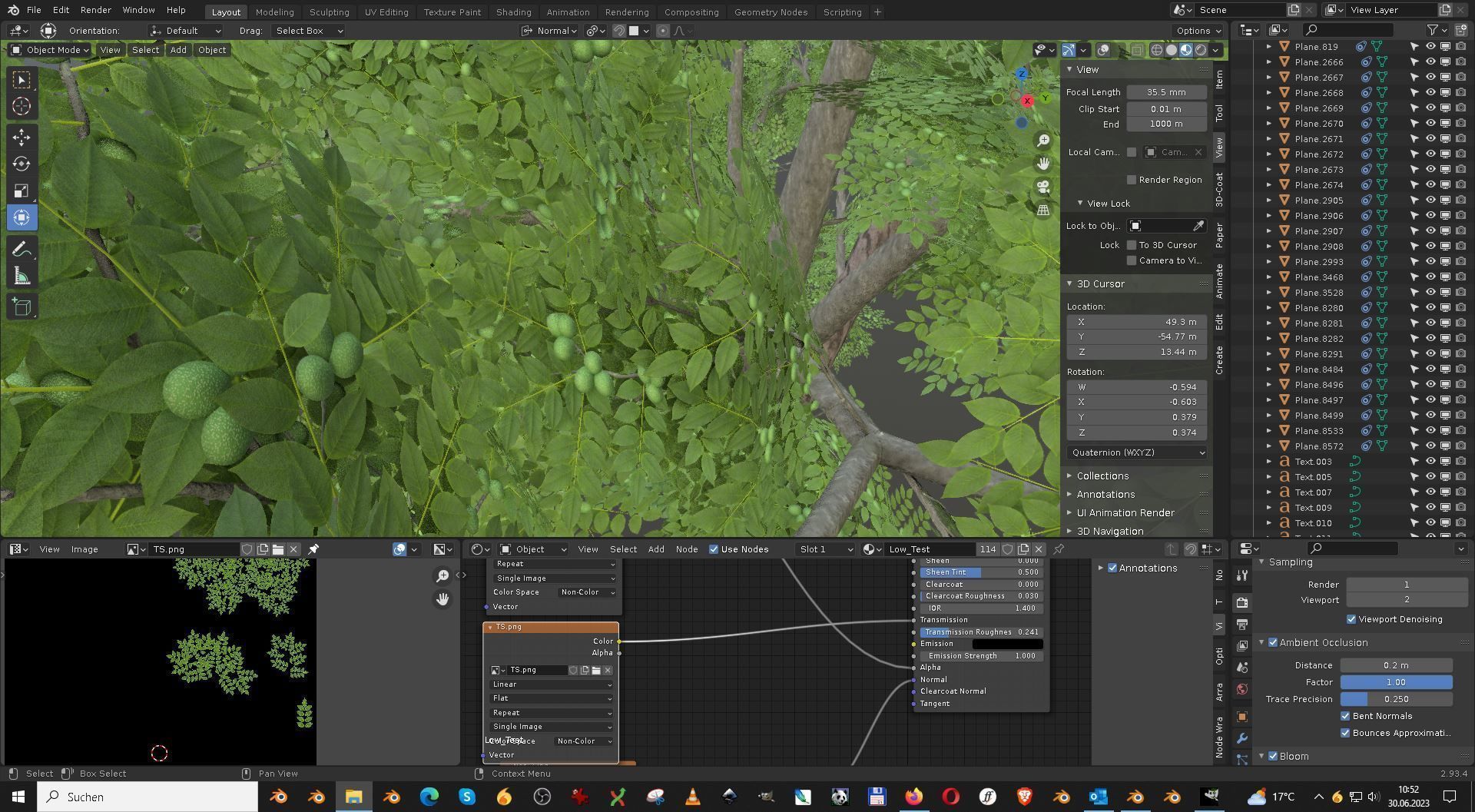
Task: Open the Render menu
Action: (95, 10)
